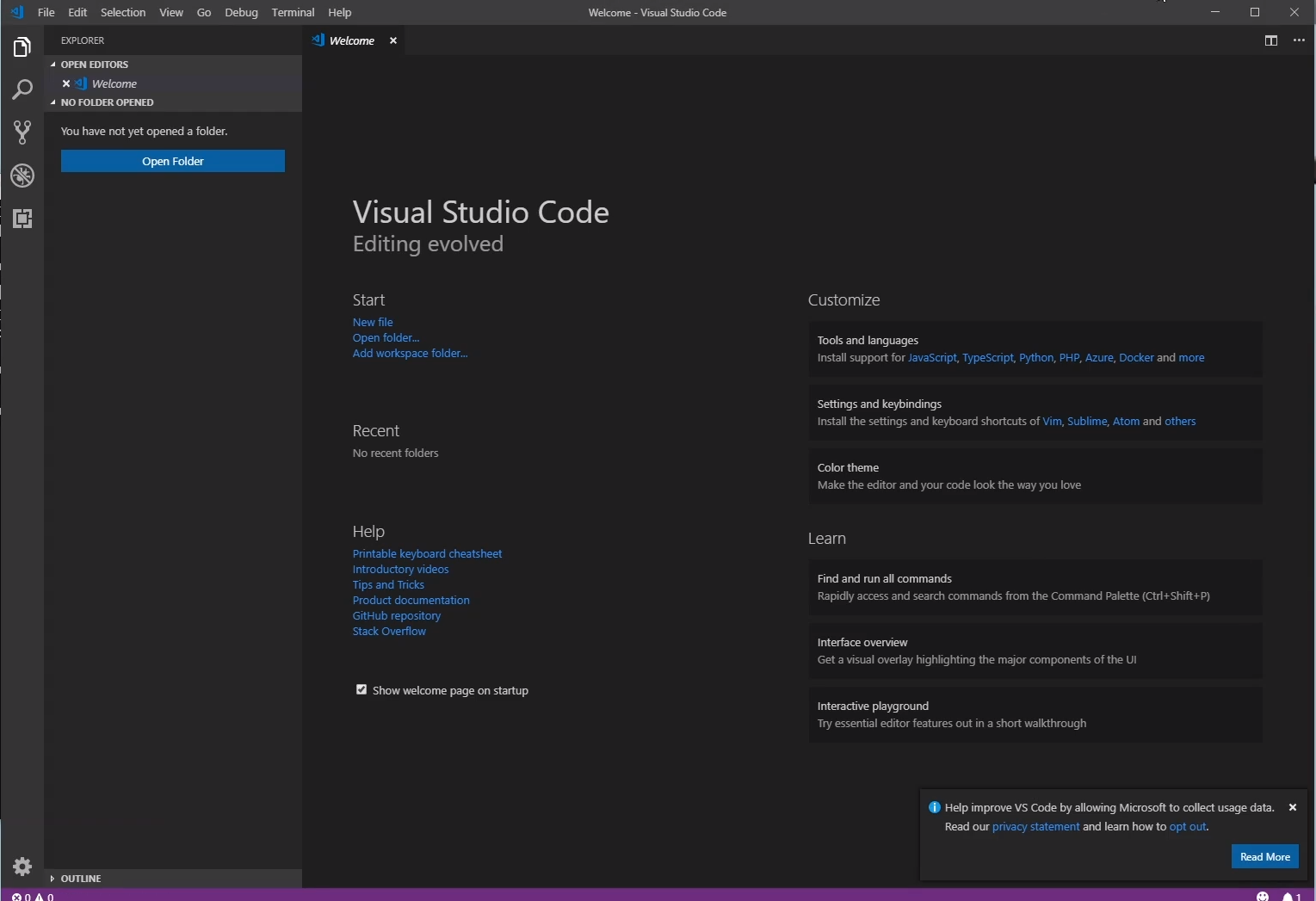Open Find and run all commands card
This screenshot has width=1316, height=901.
(1035, 587)
